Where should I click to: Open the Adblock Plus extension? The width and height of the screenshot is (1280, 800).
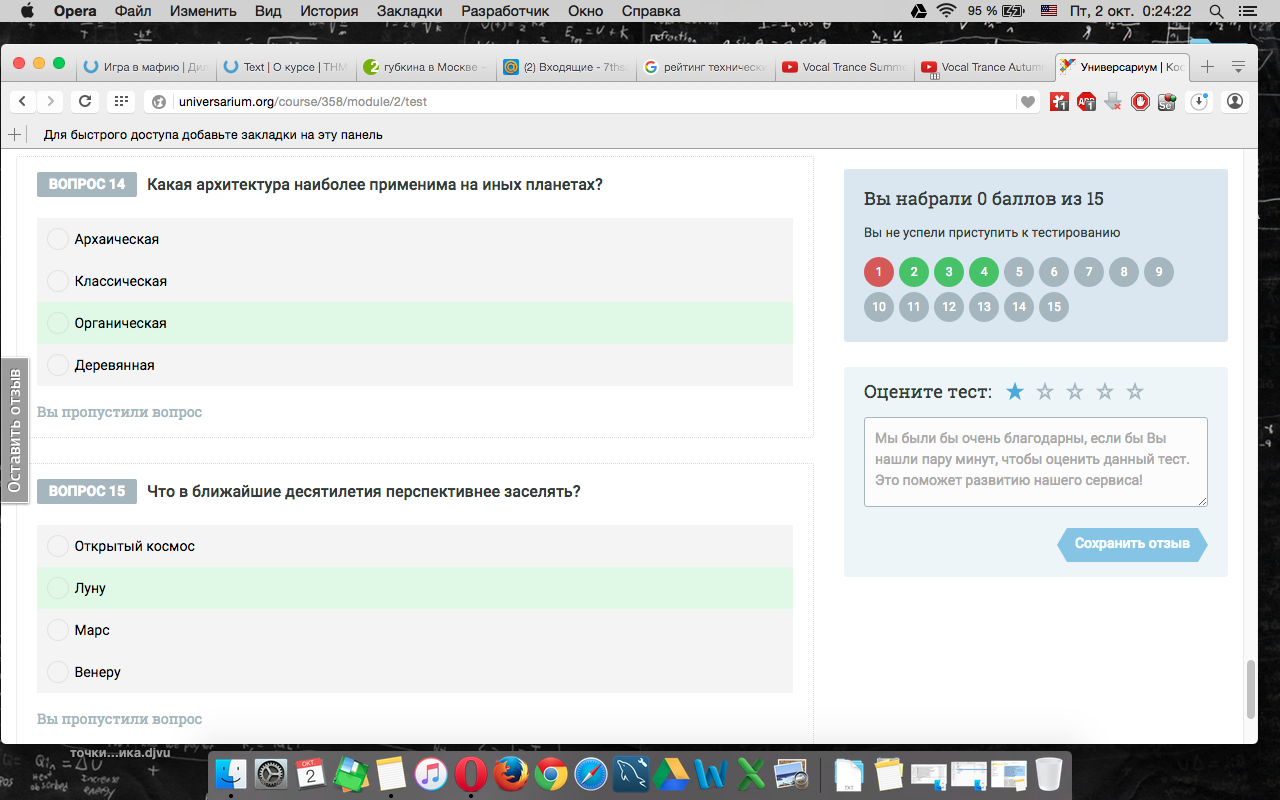point(1086,101)
